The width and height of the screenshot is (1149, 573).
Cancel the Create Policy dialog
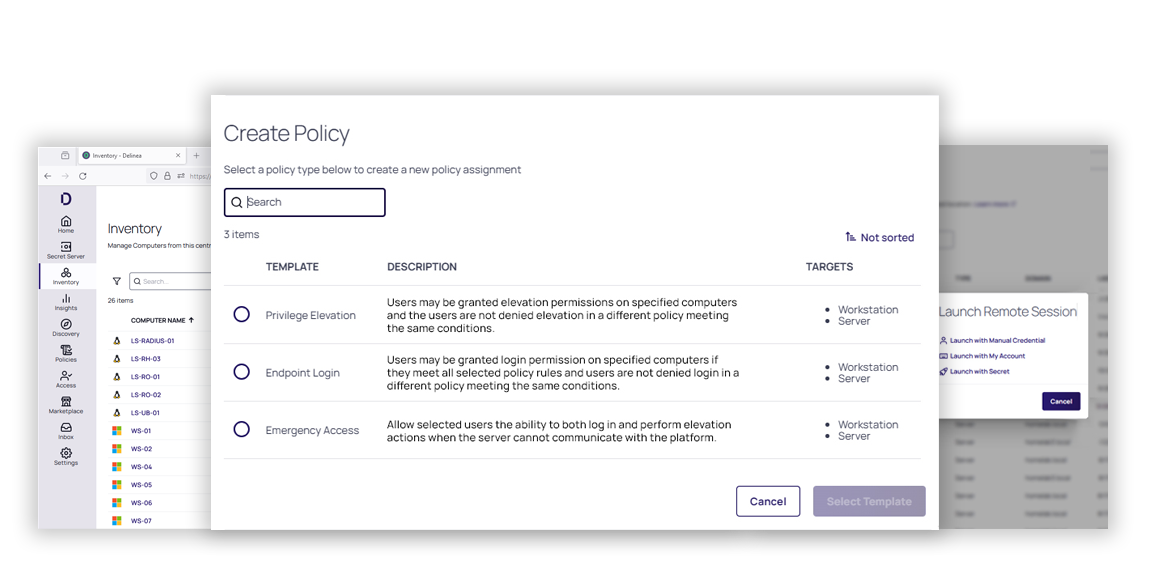pyautogui.click(x=768, y=501)
